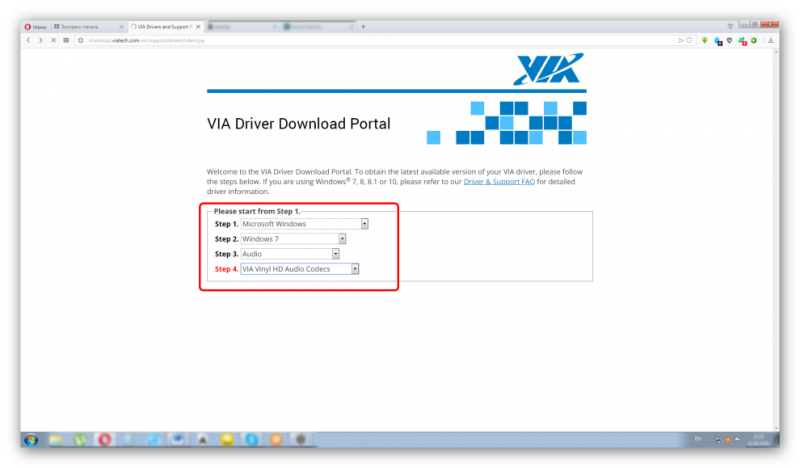Click the green download-arrow extension icon
Viewport: 800px width, 468px height.
[x=705, y=40]
